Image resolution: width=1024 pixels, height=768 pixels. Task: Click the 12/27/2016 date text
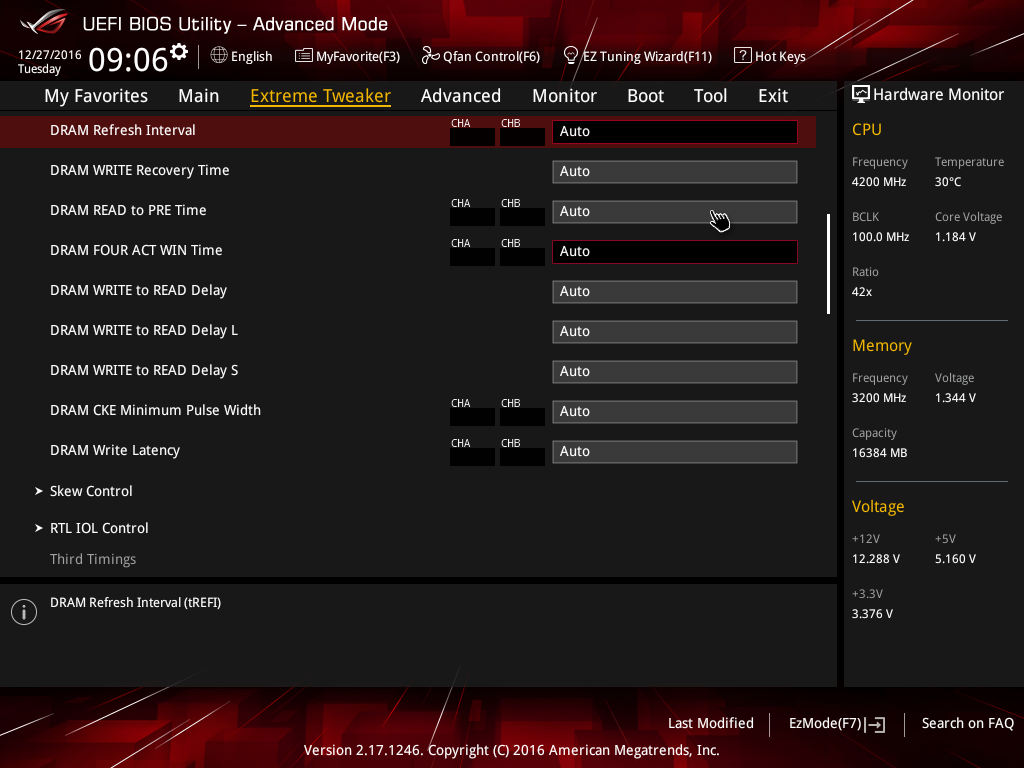coord(50,55)
